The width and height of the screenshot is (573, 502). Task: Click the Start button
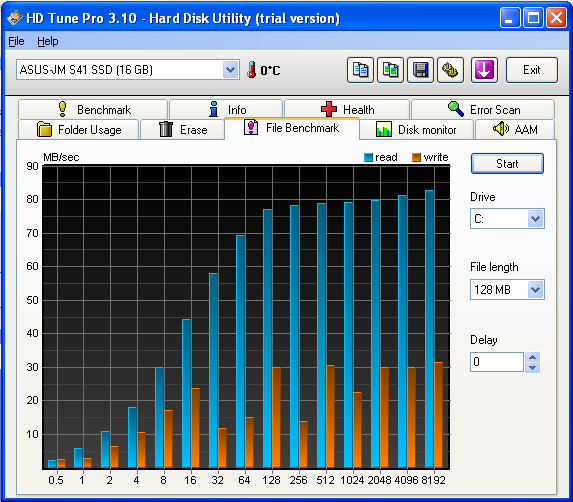point(507,163)
